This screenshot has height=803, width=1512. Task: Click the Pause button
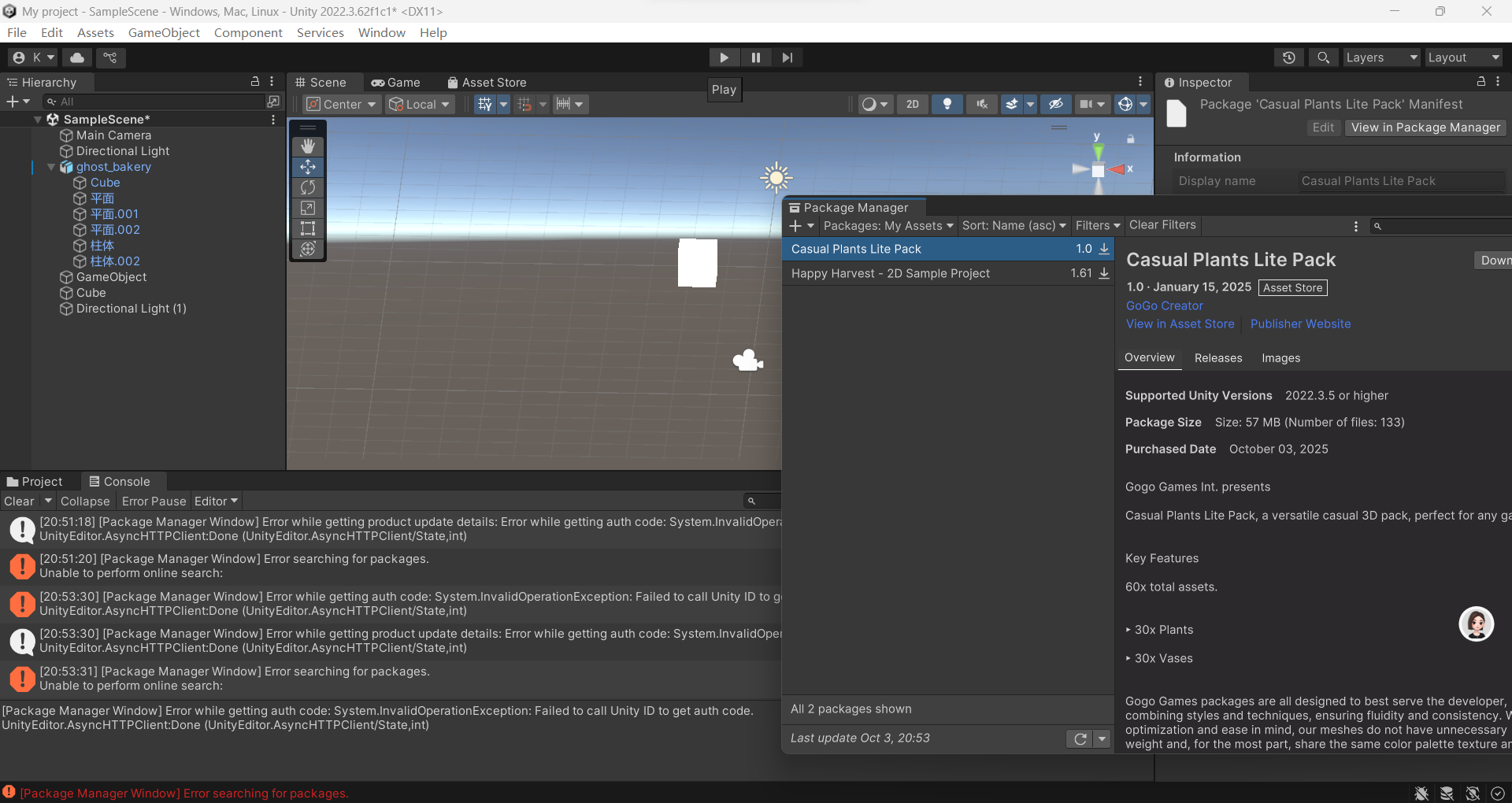point(755,57)
